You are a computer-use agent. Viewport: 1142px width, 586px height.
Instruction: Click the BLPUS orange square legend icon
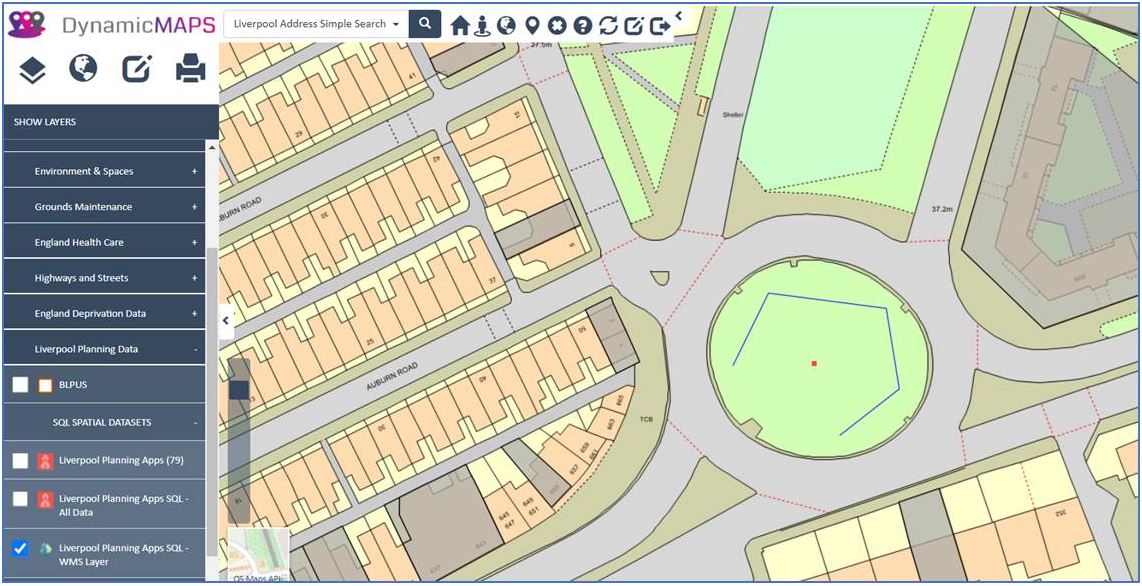point(45,385)
